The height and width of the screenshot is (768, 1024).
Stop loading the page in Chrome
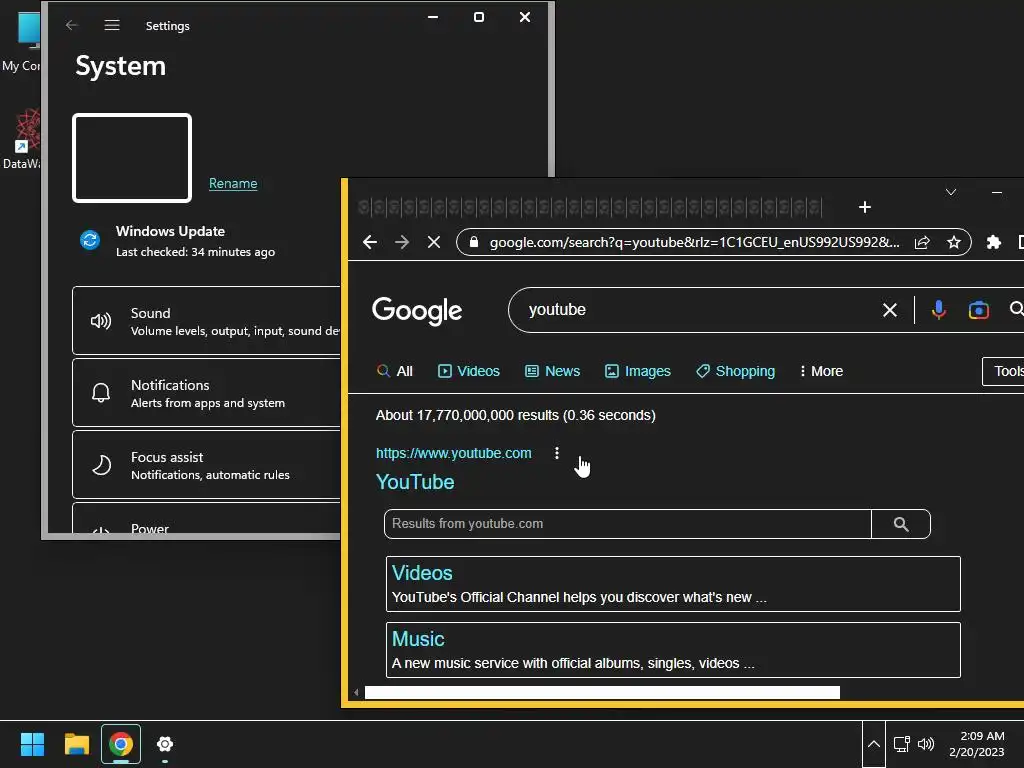point(434,242)
